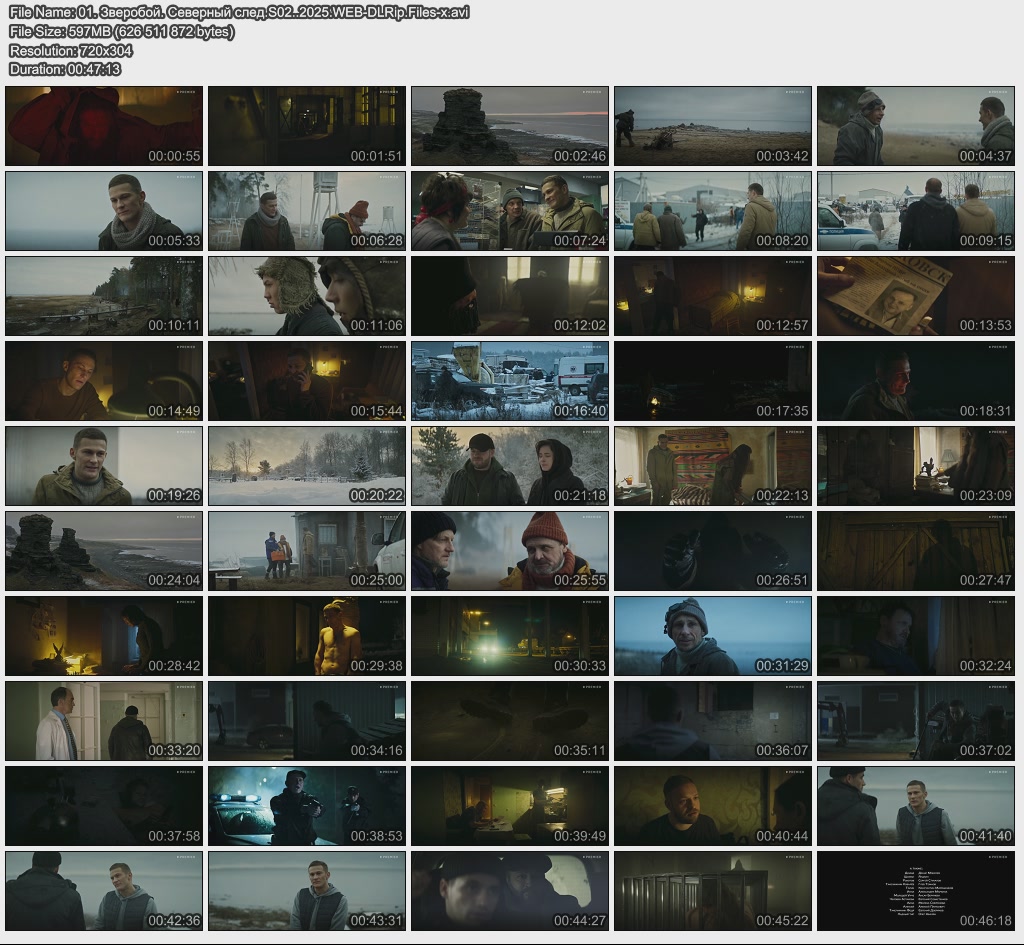The image size is (1024, 945).
Task: Click the File Size 597MB text
Action: [122, 31]
